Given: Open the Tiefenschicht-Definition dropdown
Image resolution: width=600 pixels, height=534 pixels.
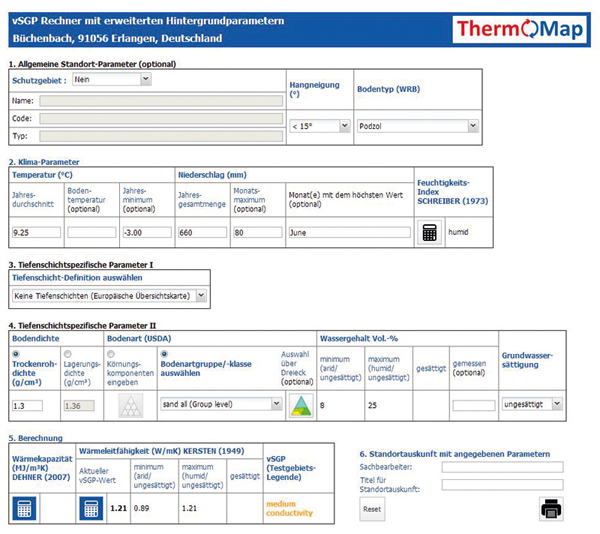Looking at the screenshot, I should 109,296.
